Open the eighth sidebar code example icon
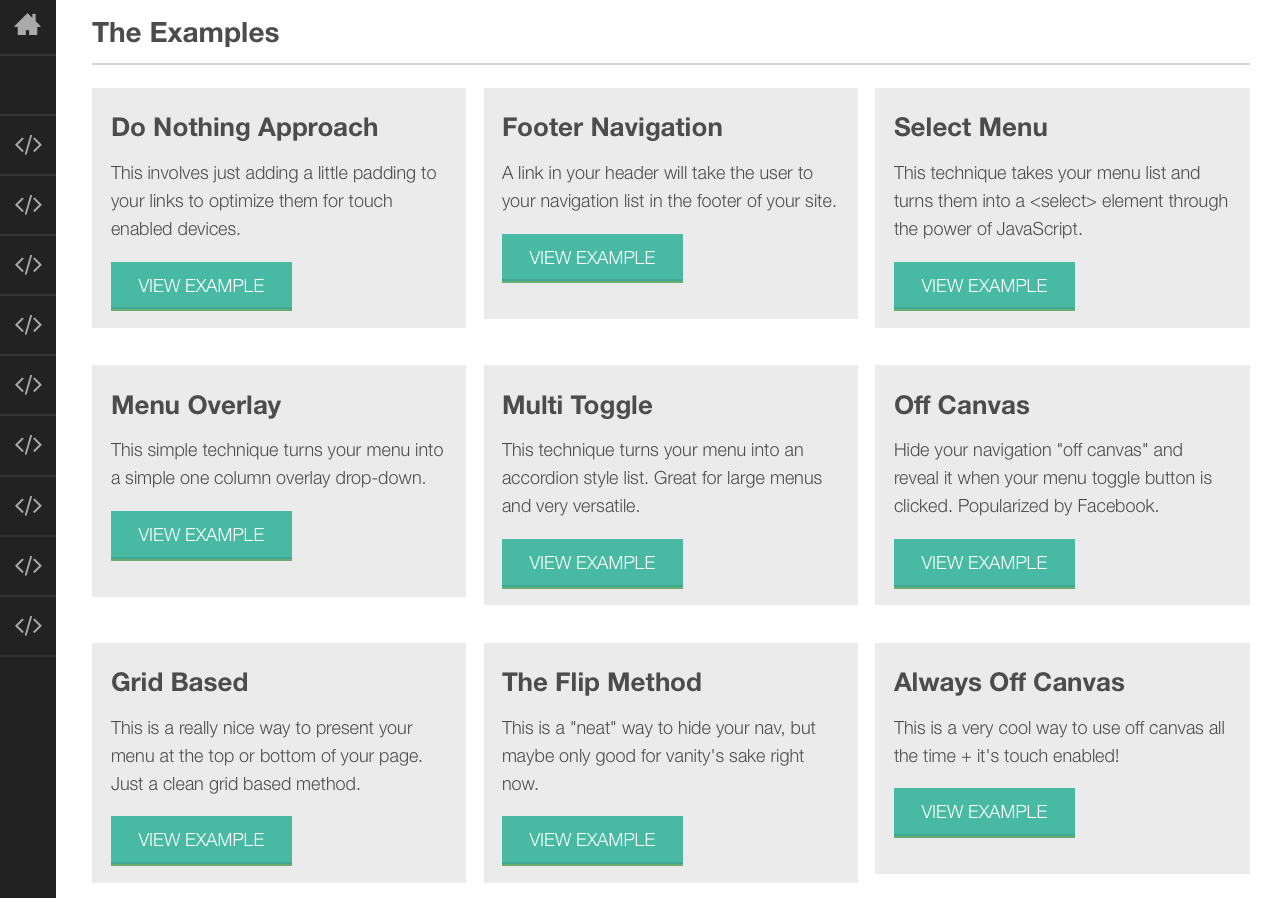The image size is (1282, 898). (27, 565)
